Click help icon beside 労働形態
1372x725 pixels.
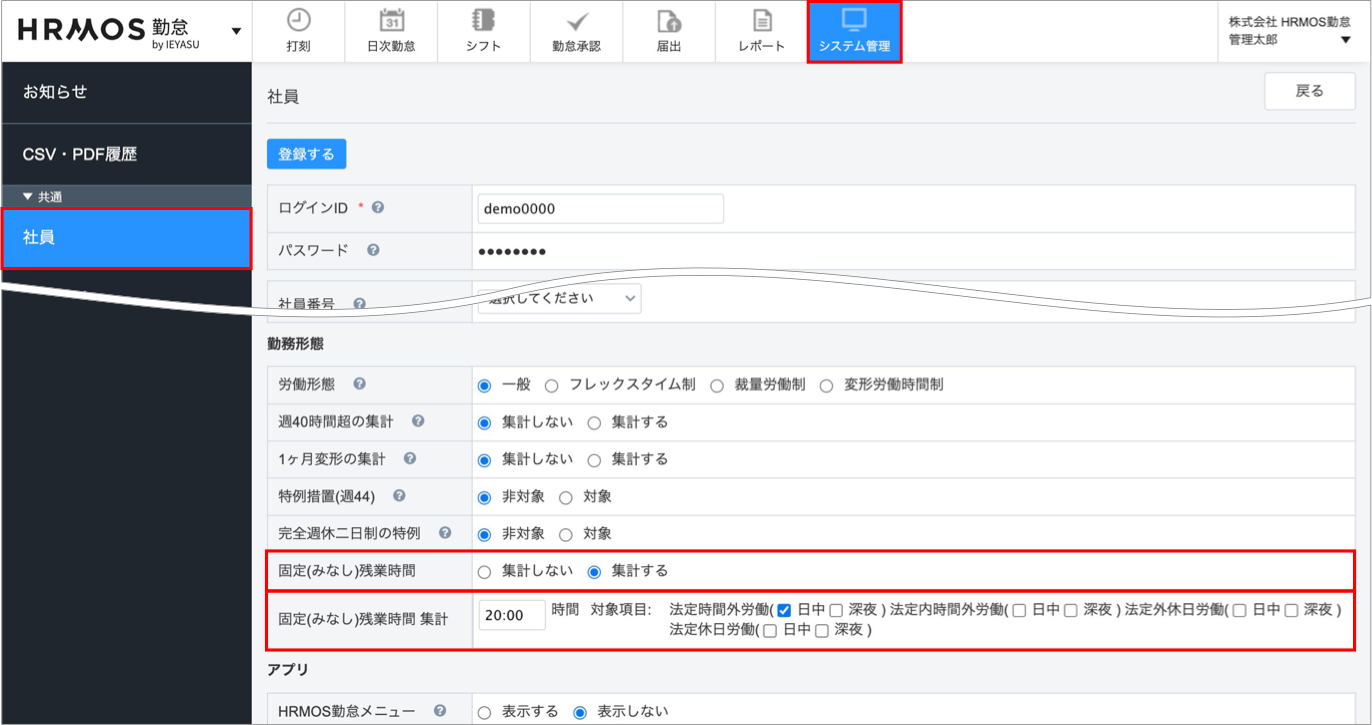(359, 384)
